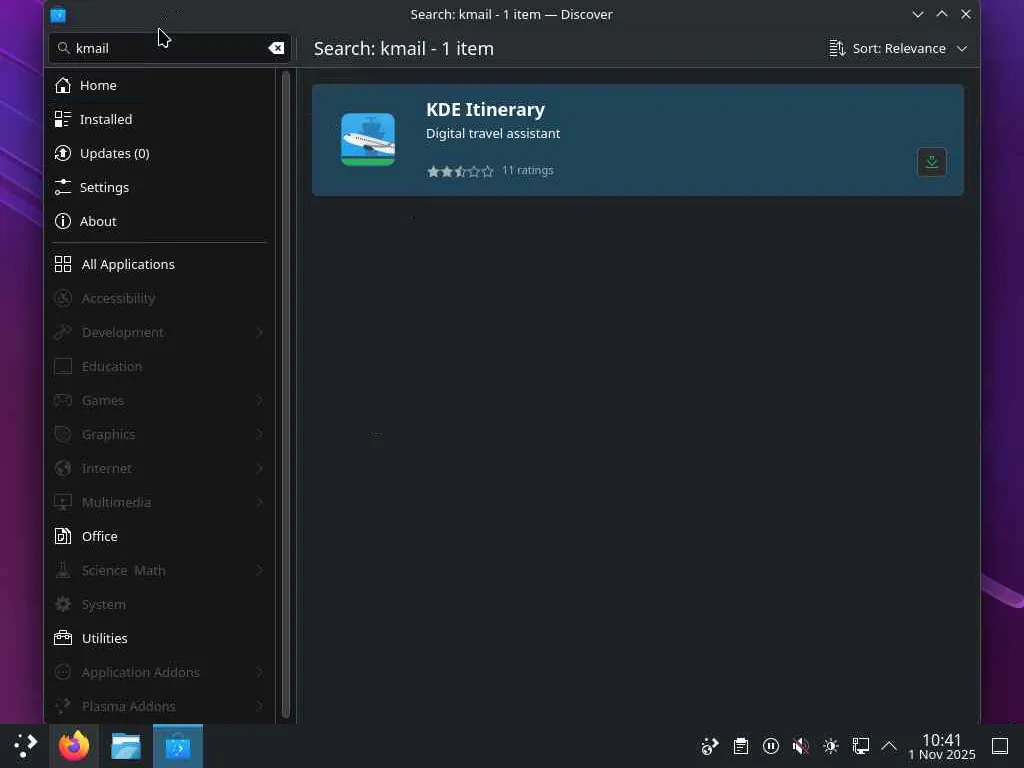
Task: Open Discover Settings
Action: coord(159,187)
